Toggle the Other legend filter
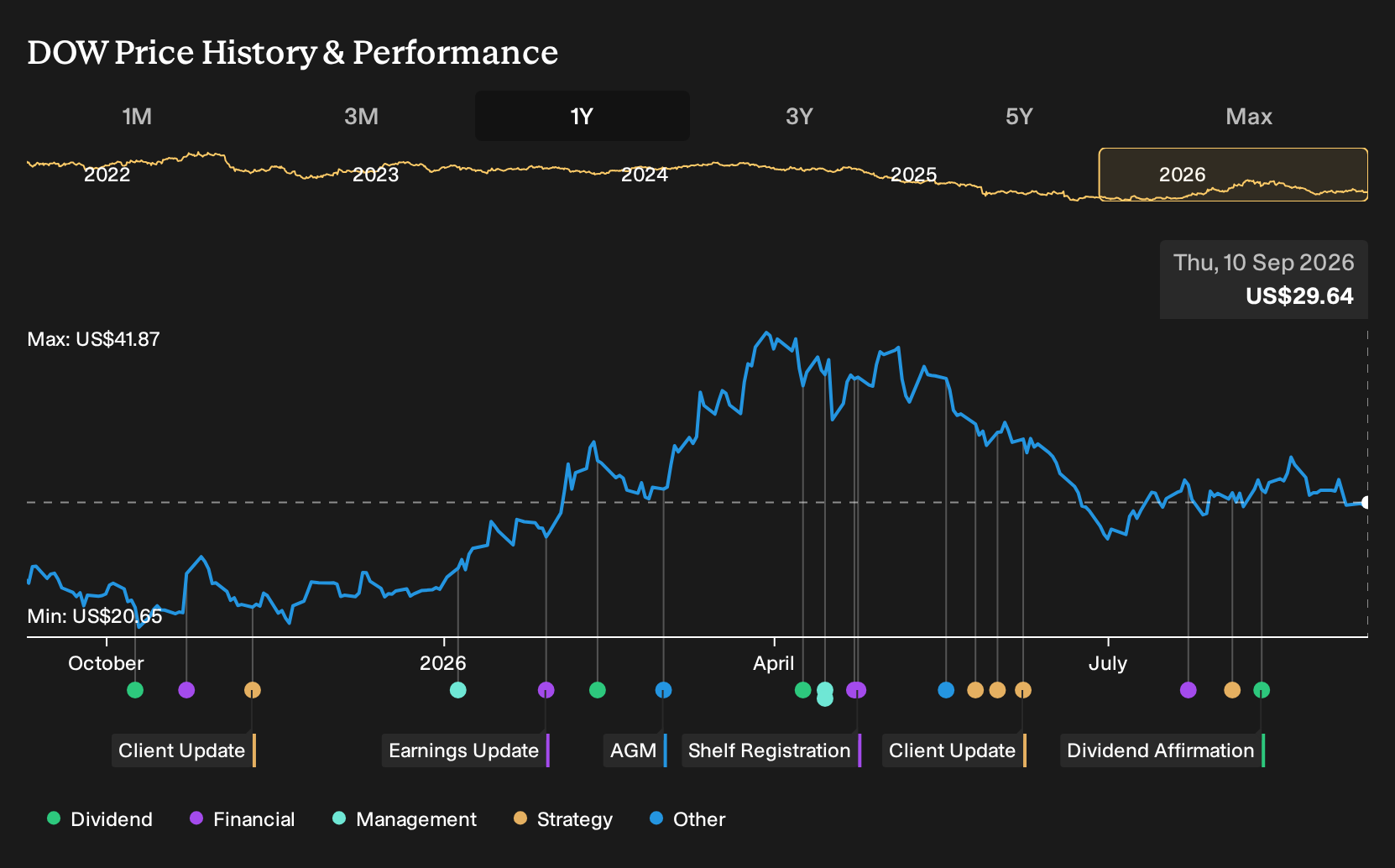 coord(687,819)
